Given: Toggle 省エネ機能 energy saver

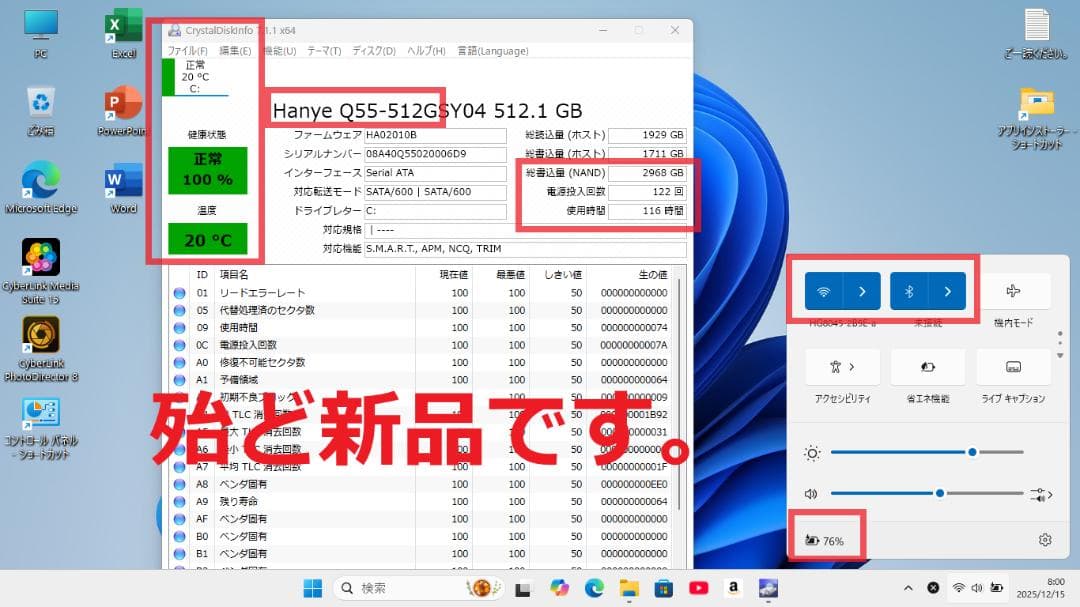Looking at the screenshot, I should [928, 367].
